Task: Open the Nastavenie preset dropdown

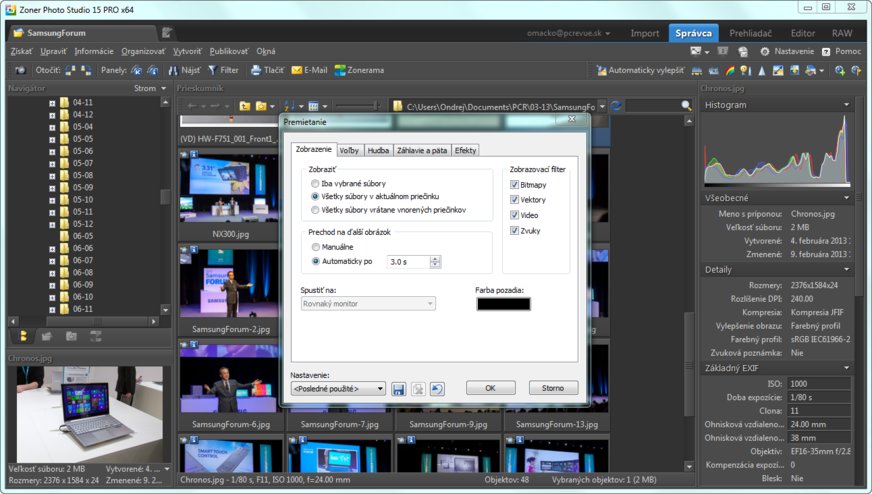Action: point(337,388)
